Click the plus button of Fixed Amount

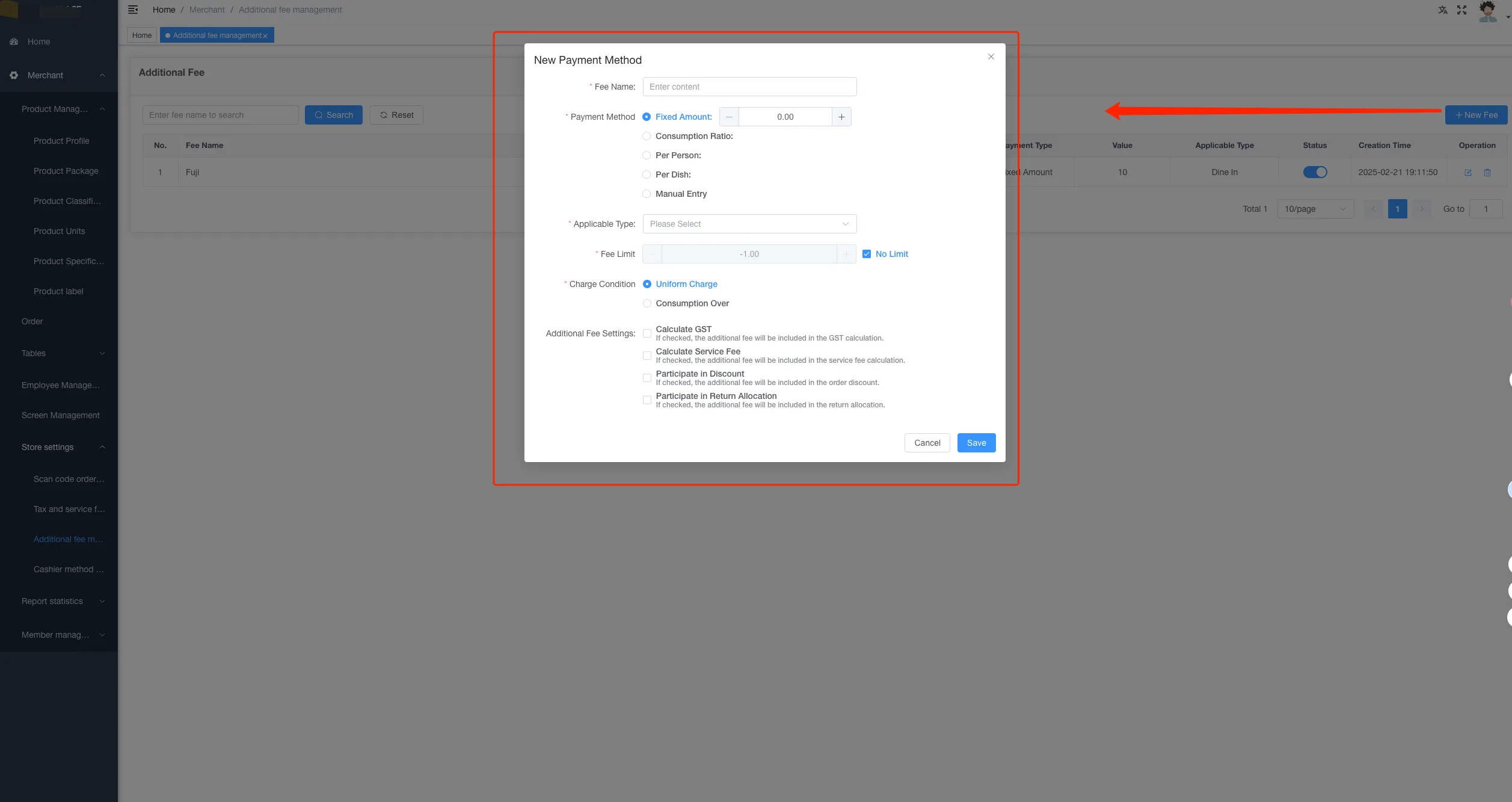click(841, 117)
